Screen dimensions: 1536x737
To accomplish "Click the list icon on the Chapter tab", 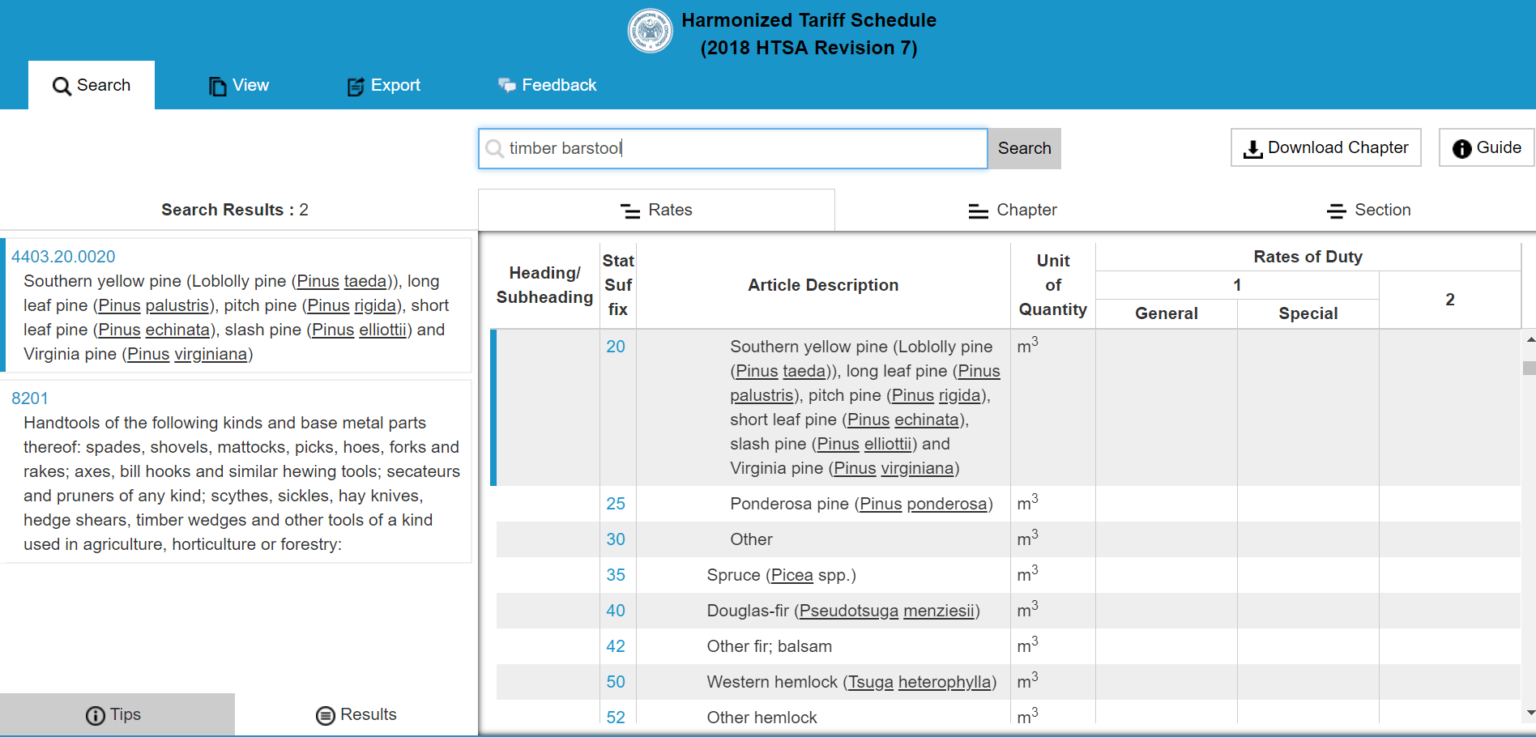I will (977, 210).
